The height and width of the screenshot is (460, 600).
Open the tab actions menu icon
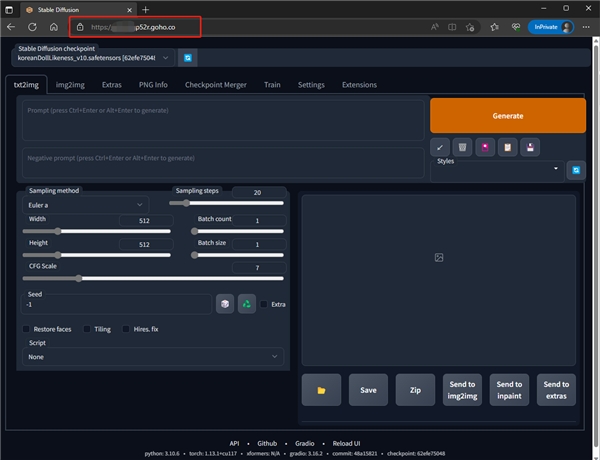tap(9, 10)
